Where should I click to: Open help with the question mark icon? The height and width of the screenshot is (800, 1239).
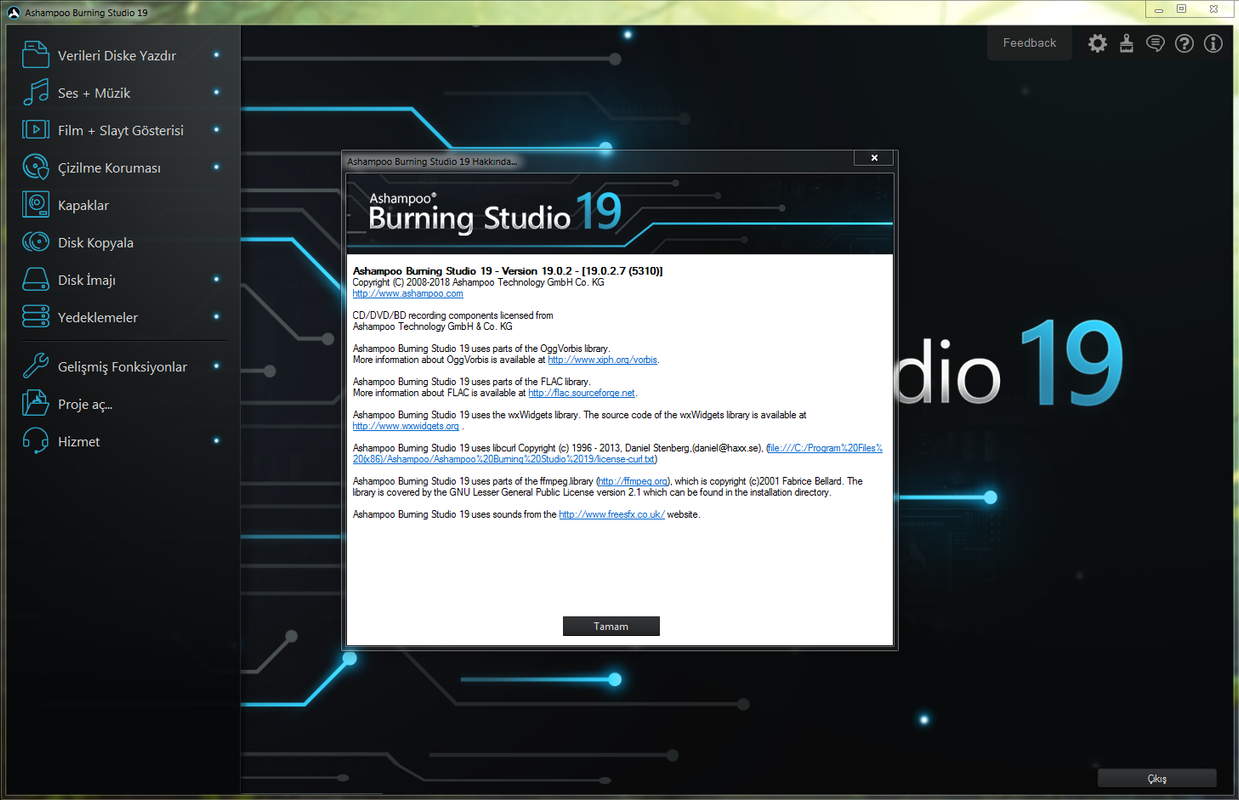(x=1184, y=43)
